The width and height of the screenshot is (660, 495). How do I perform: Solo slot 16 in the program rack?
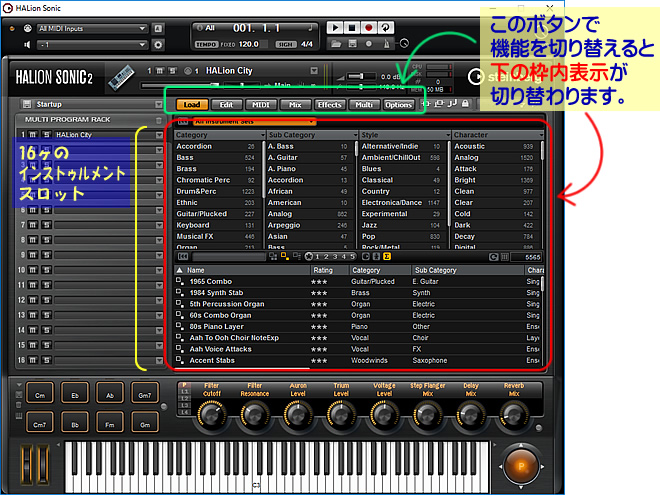coord(46,360)
